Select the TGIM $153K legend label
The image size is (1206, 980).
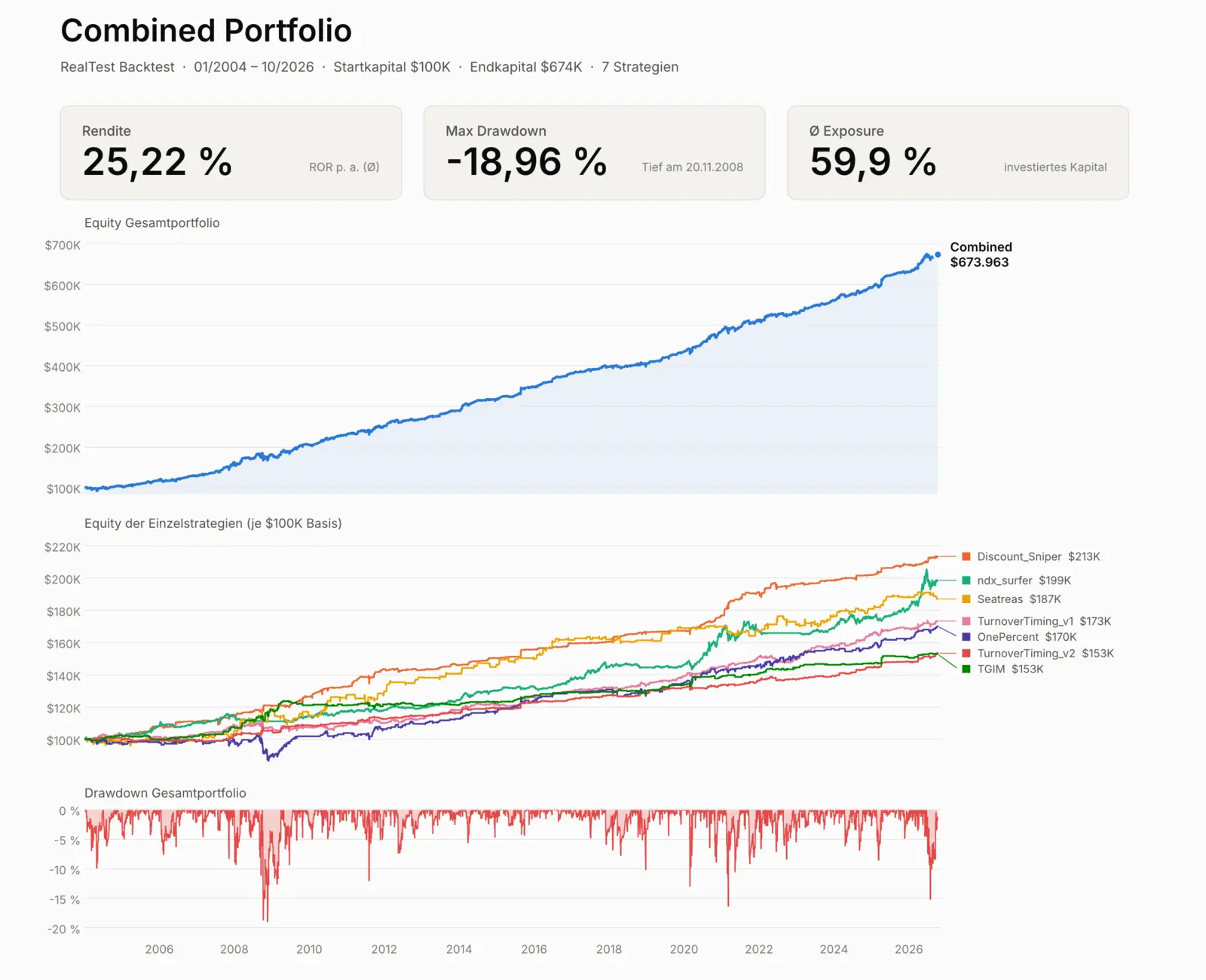click(1010, 669)
